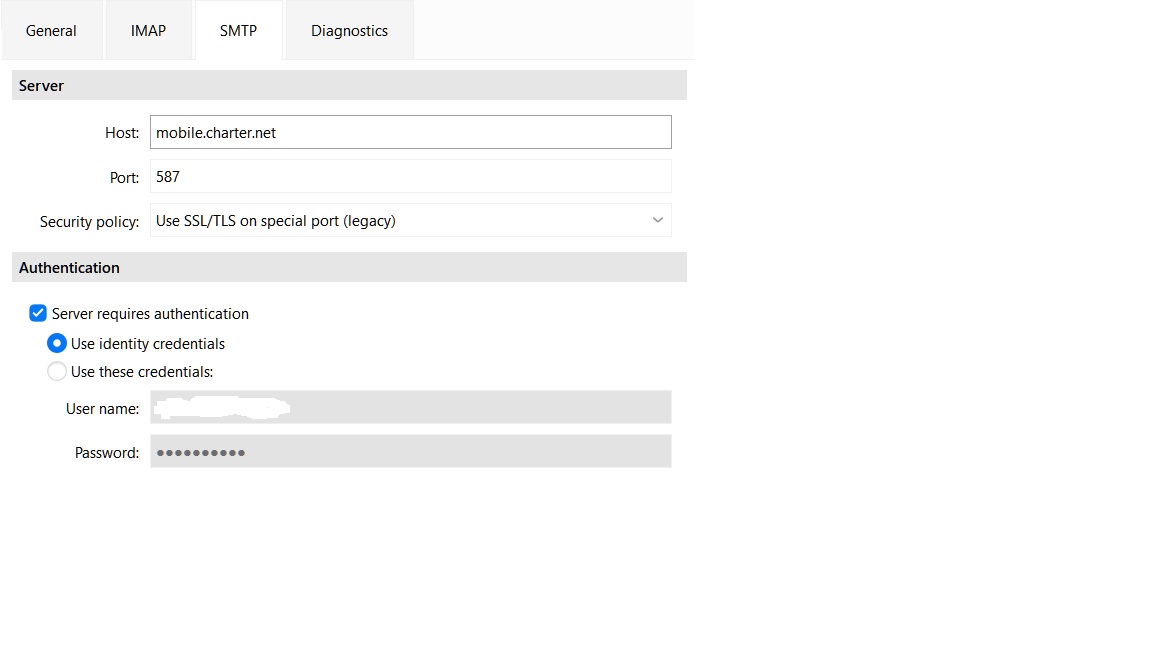Click the 'User name:' label
Screen dimensions: 1152x648
point(102,408)
